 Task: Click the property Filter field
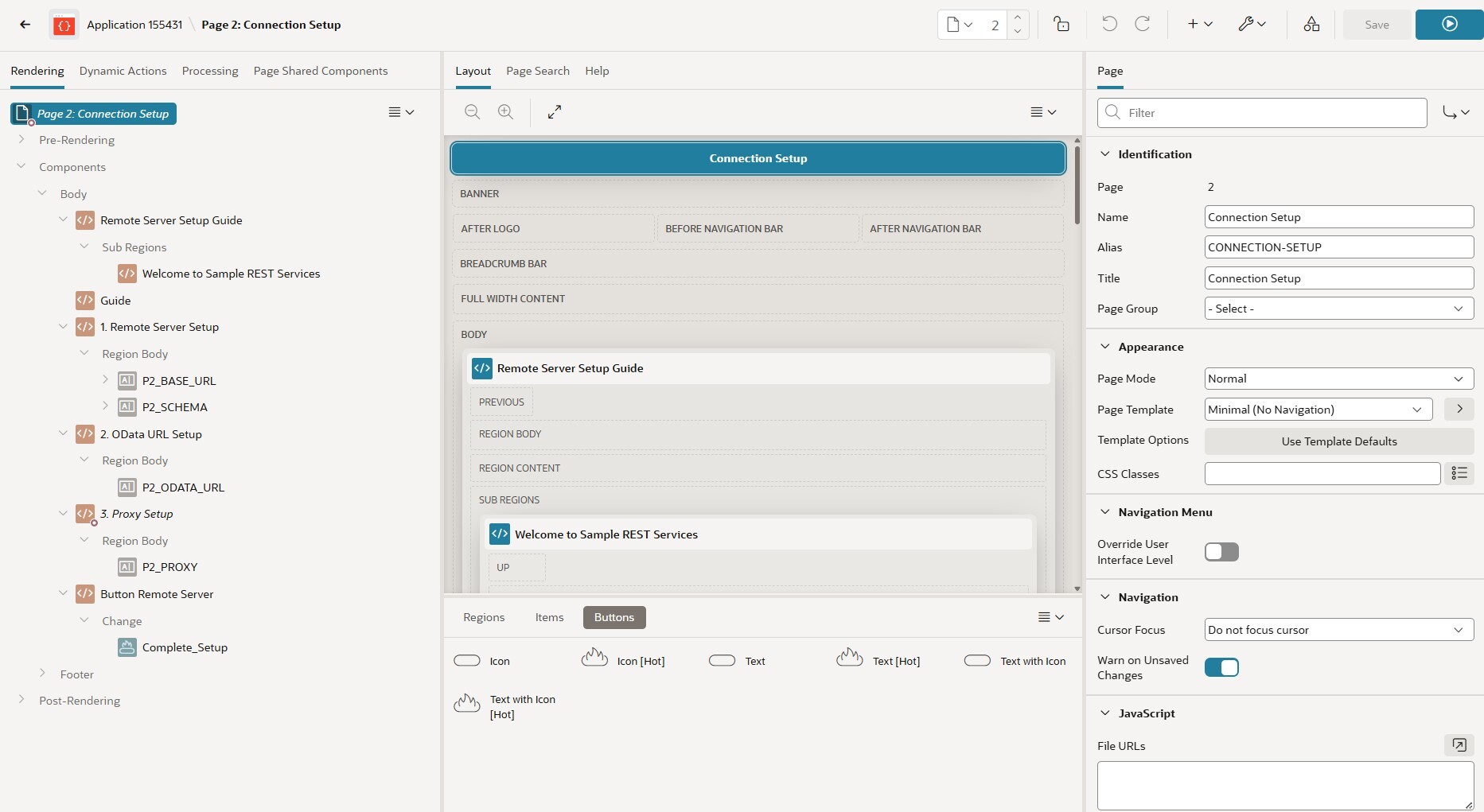click(x=1262, y=113)
